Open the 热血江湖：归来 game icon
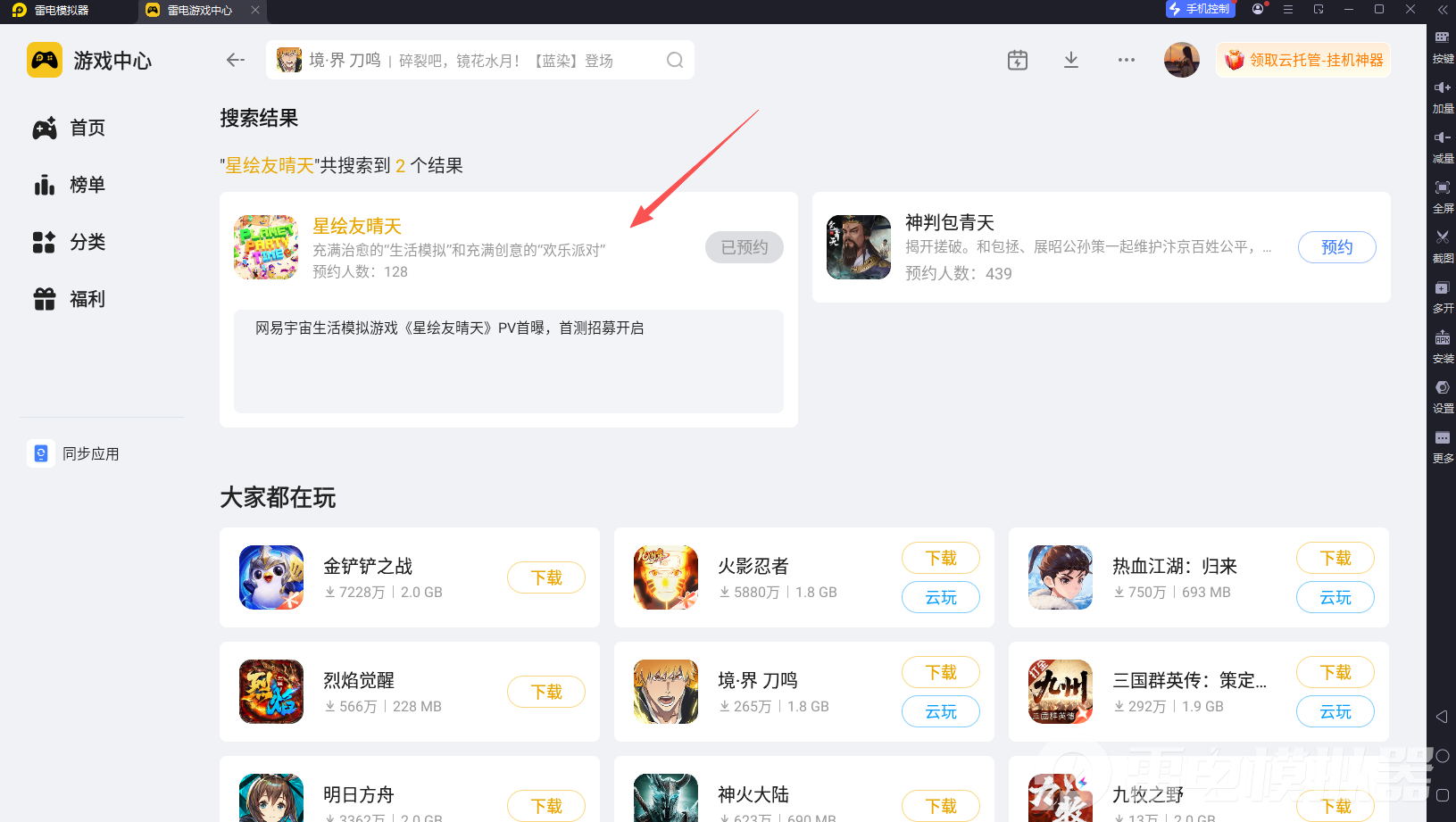The image size is (1456, 822). click(1061, 577)
